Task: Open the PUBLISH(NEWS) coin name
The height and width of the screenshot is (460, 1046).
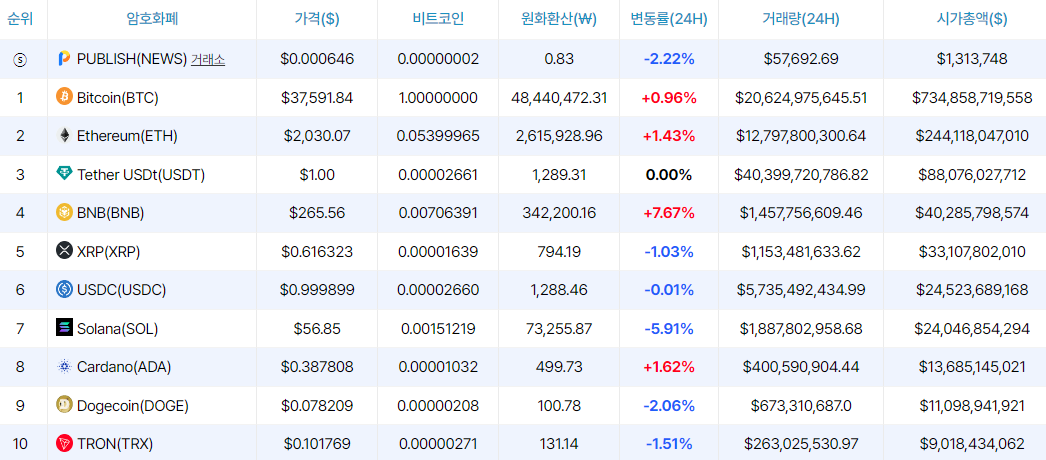Action: [131, 59]
